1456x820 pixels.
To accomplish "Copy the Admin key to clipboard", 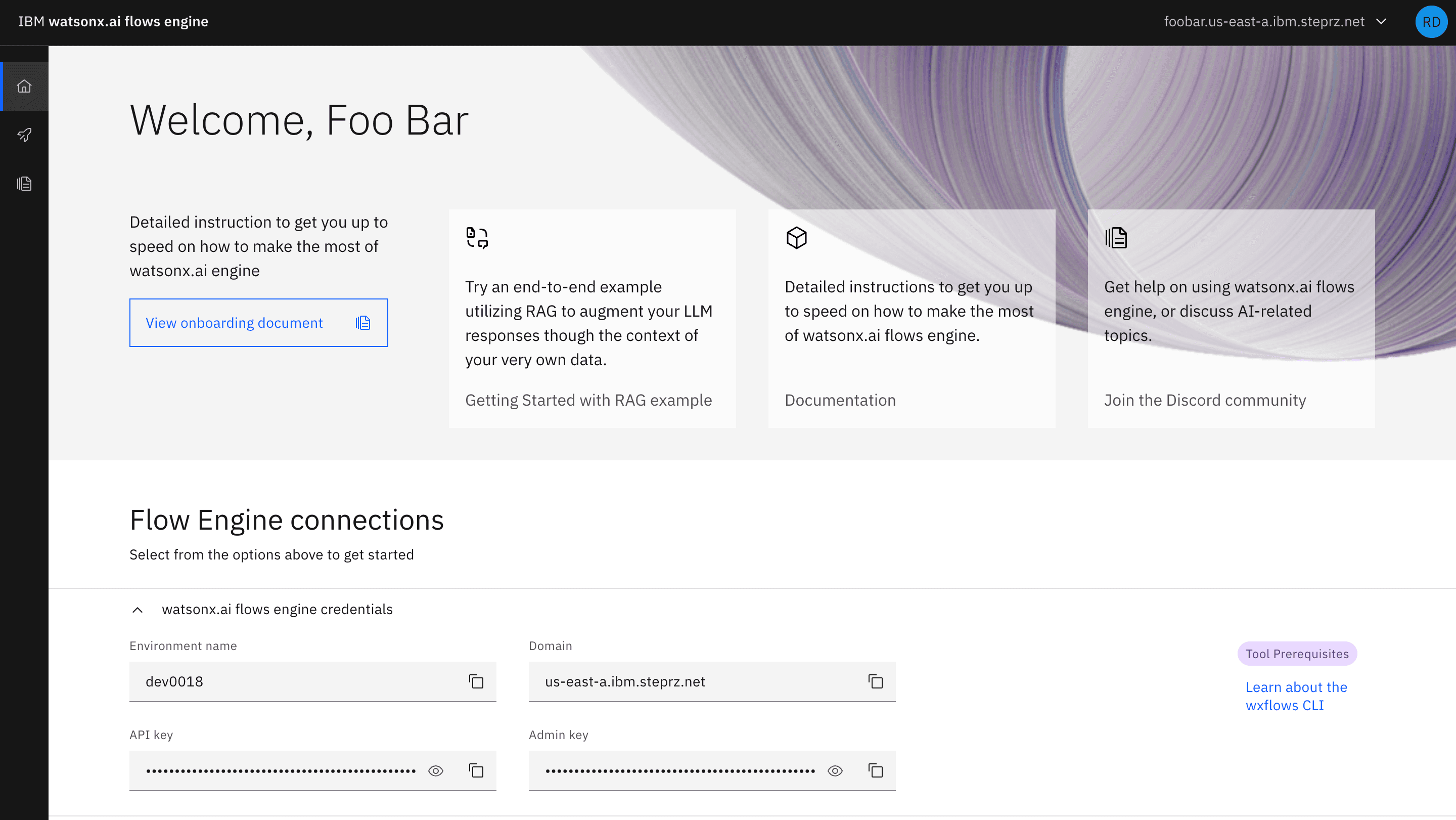I will coord(876,770).
